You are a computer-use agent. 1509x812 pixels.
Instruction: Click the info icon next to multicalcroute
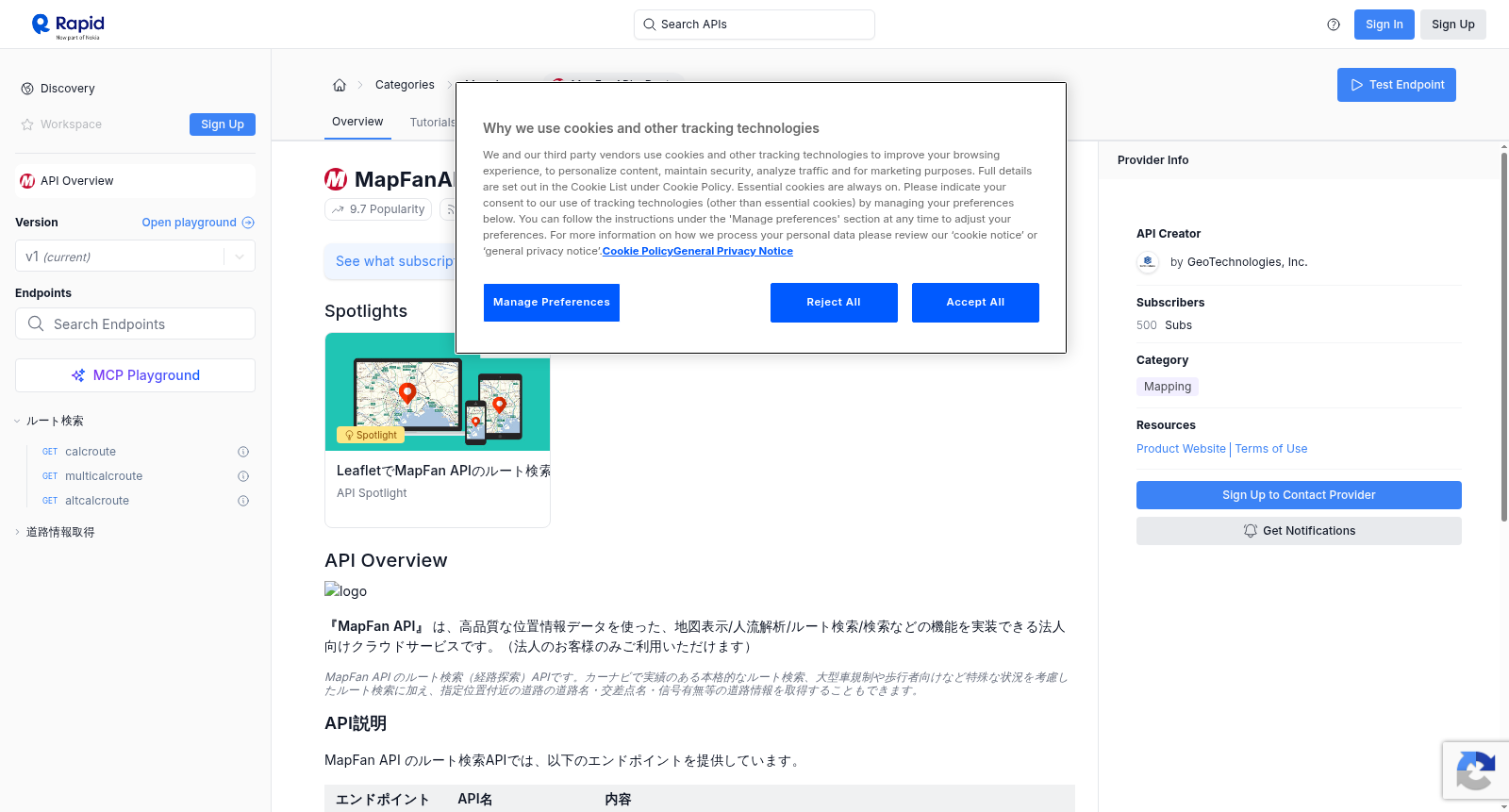pyautogui.click(x=243, y=476)
